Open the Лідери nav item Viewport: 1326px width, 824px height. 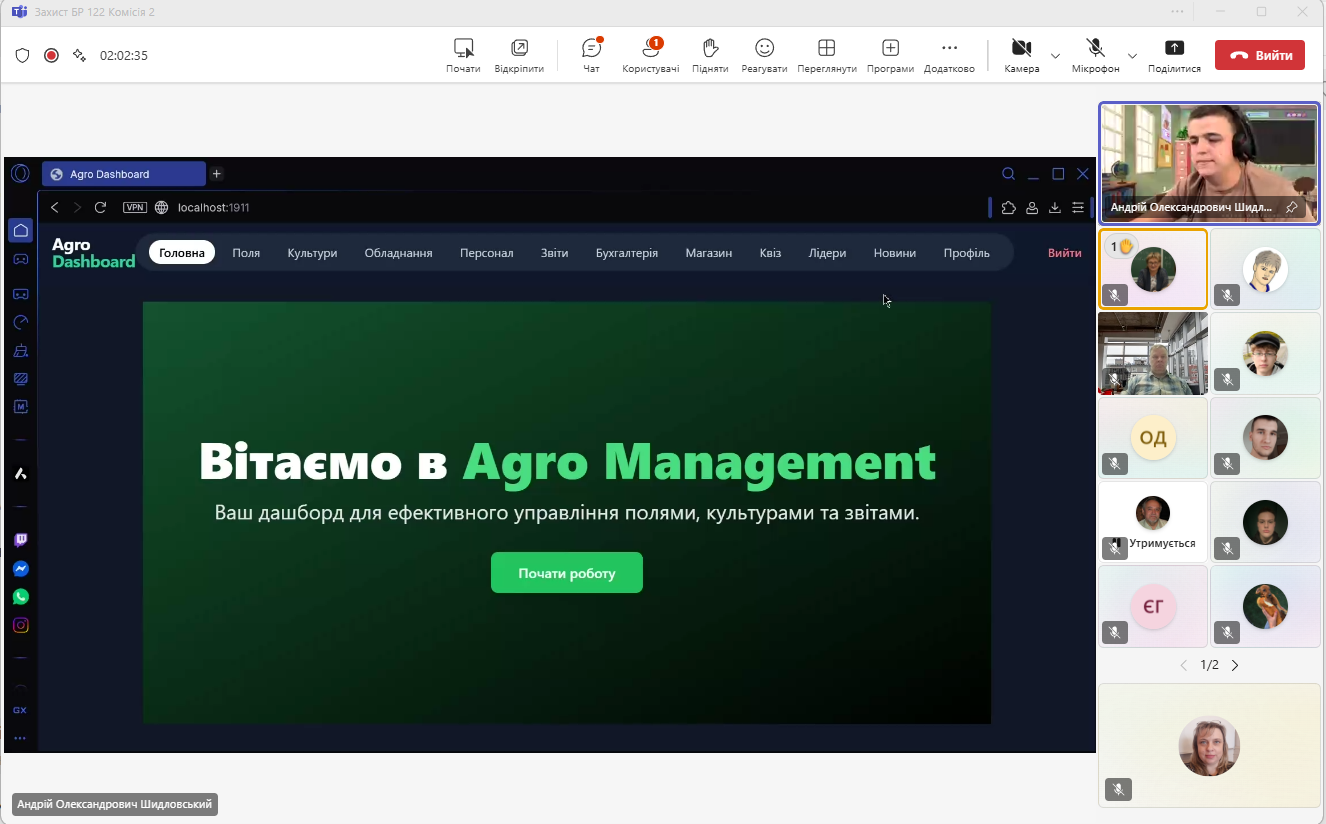tap(827, 253)
